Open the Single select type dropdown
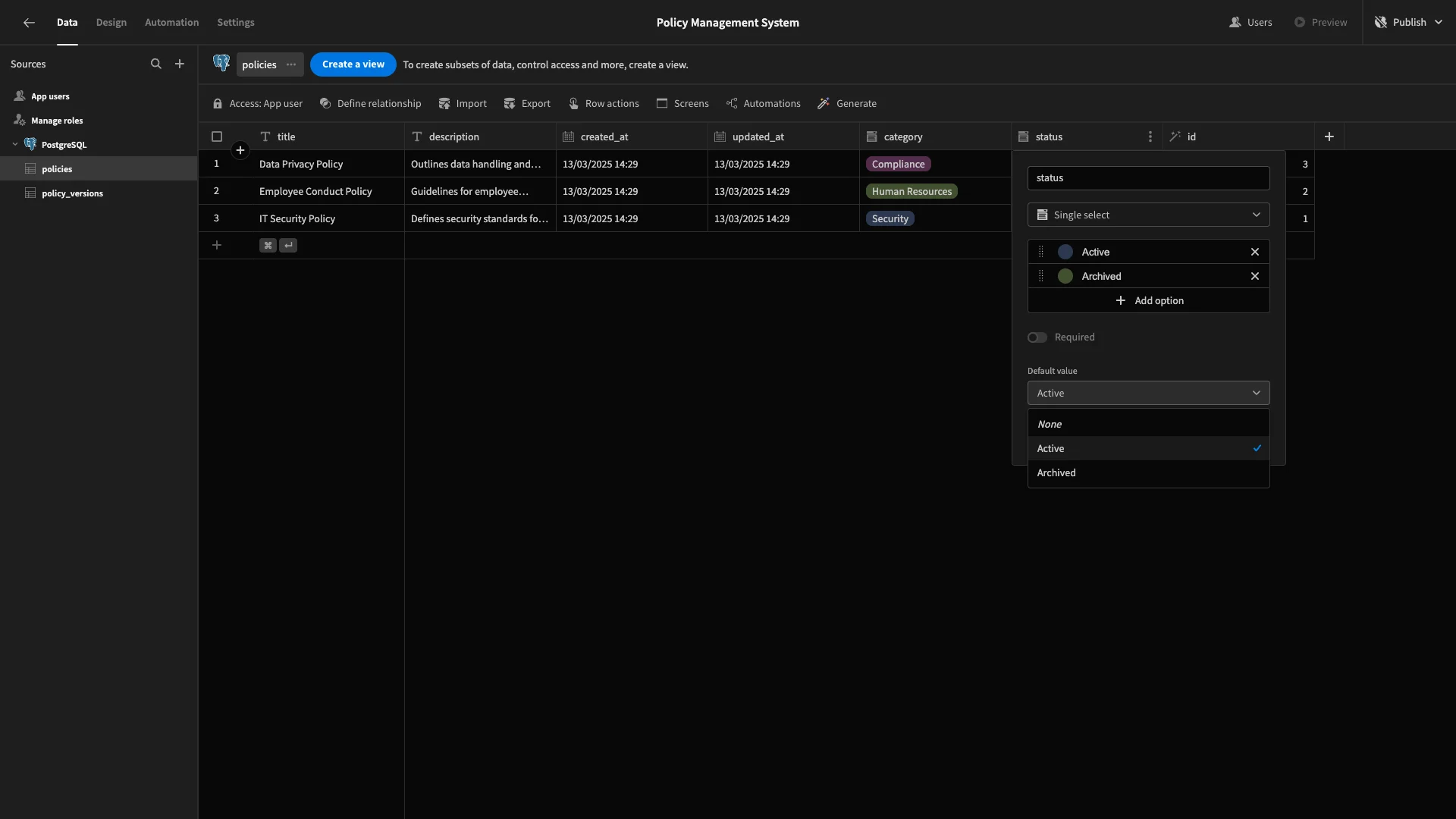 pyautogui.click(x=1148, y=215)
